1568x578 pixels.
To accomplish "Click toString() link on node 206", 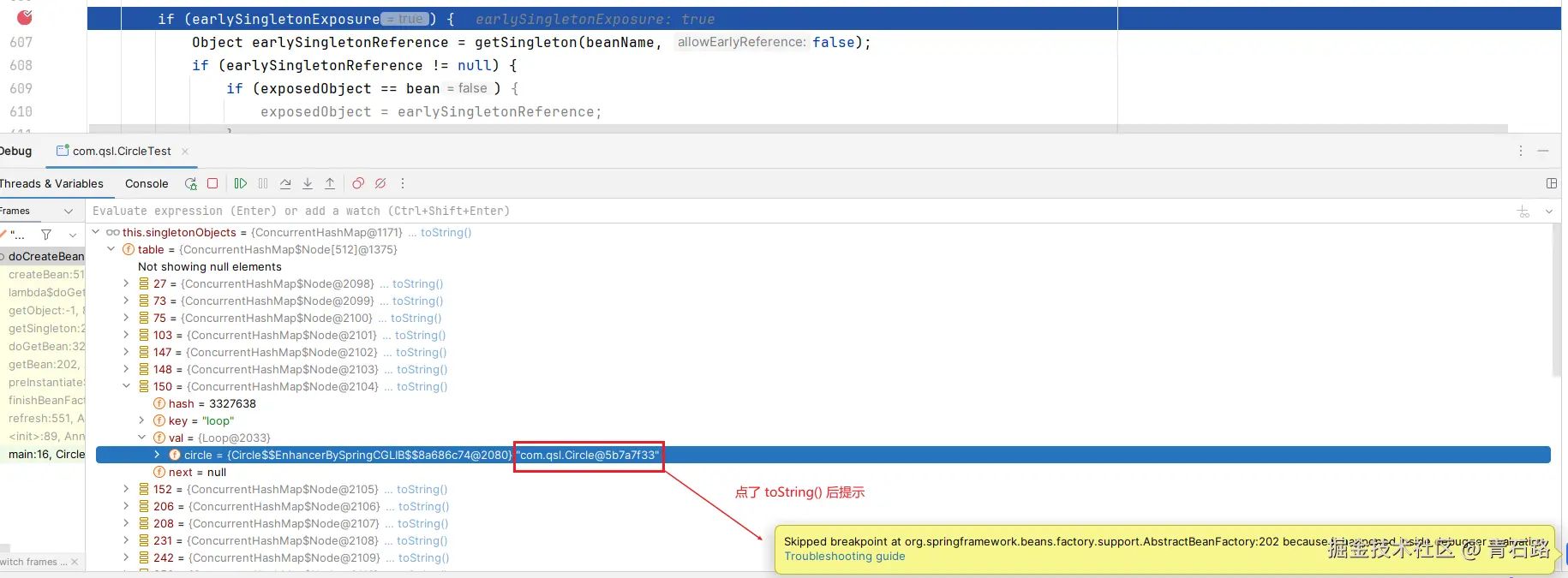I will coord(423,506).
